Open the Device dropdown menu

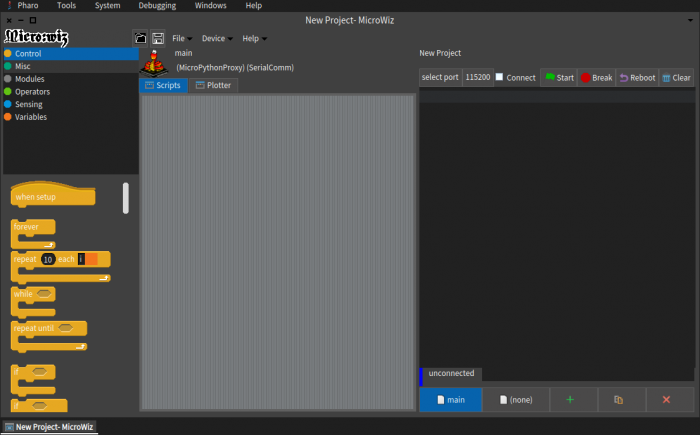point(217,38)
